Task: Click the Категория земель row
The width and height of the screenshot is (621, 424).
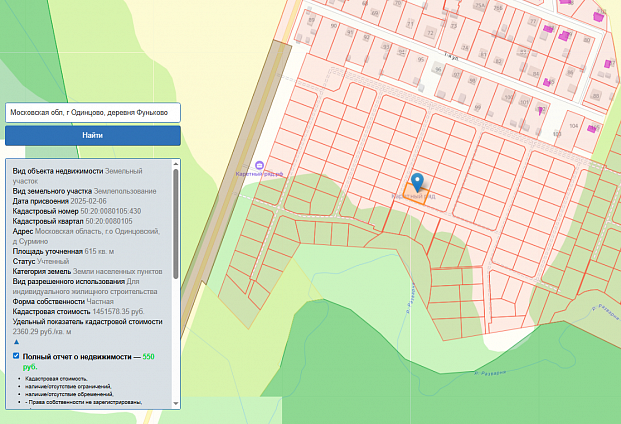Action: coord(88,272)
